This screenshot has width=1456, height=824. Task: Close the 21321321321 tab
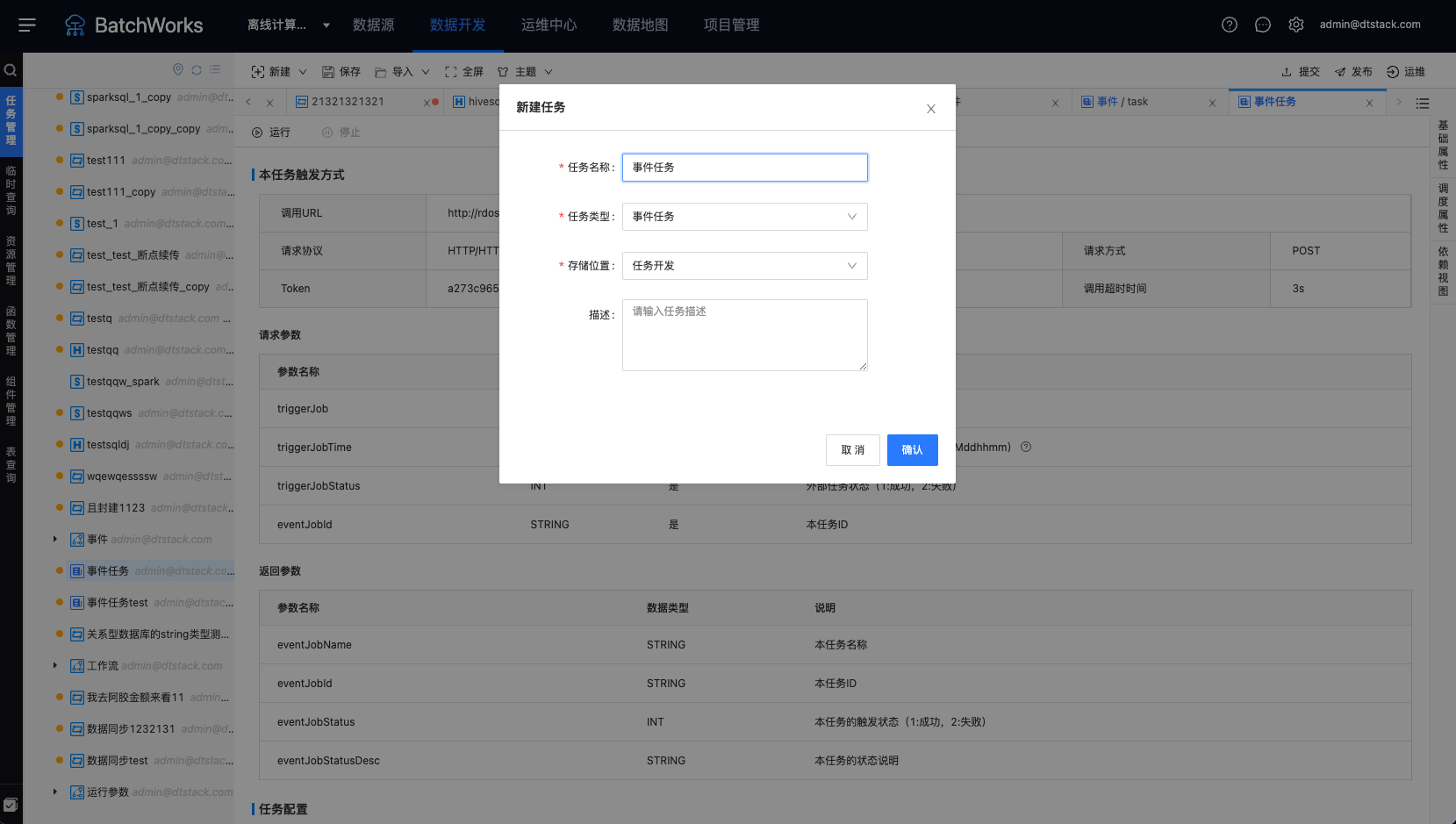pos(427,103)
